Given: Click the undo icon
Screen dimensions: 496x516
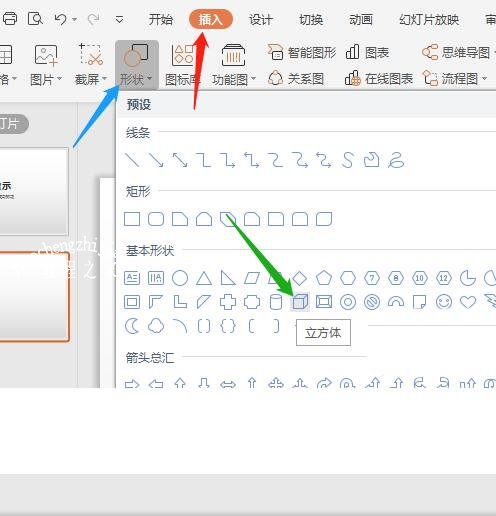Looking at the screenshot, I should pos(60,19).
